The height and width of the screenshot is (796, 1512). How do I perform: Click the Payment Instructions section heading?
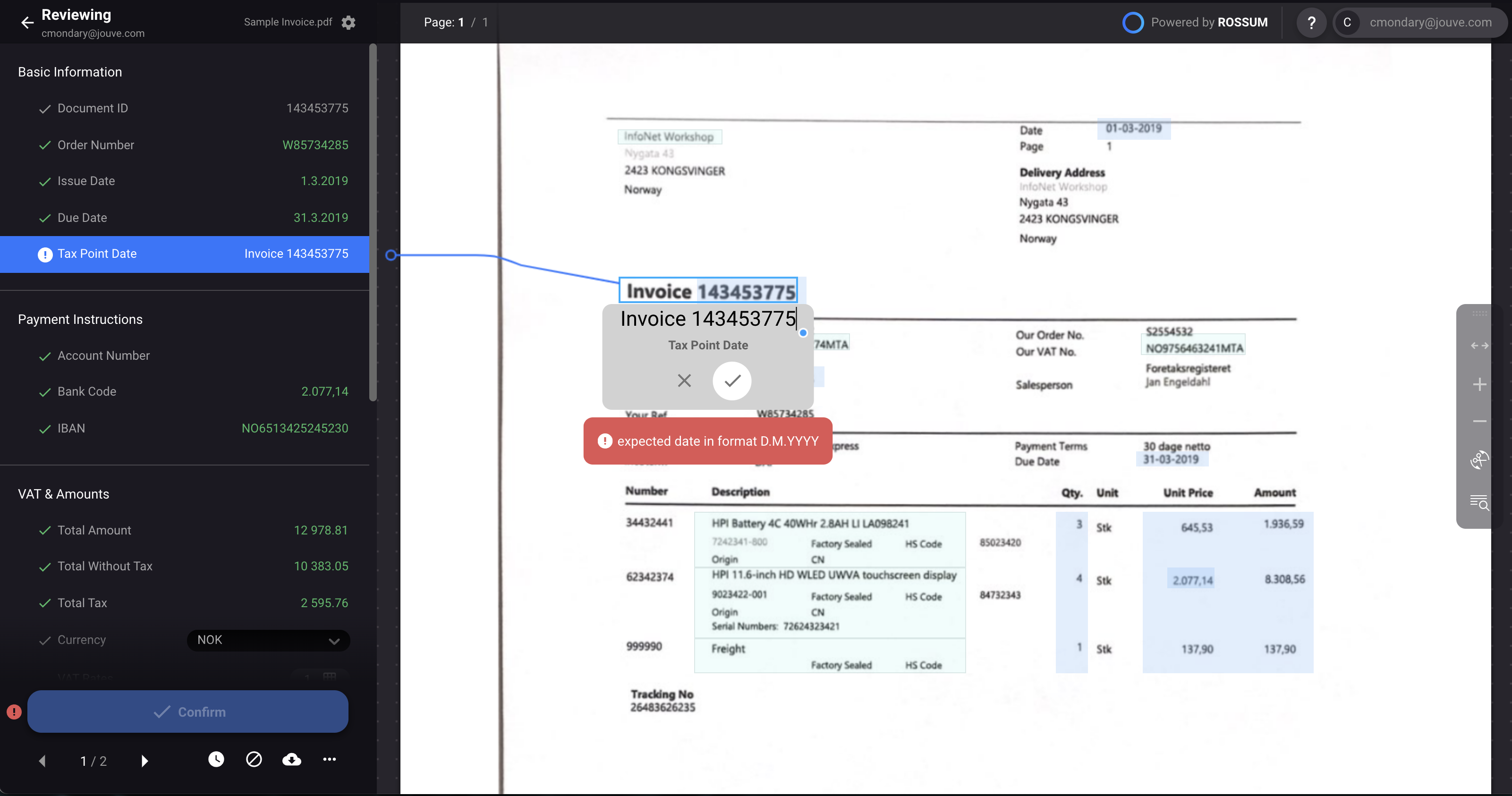coord(80,319)
